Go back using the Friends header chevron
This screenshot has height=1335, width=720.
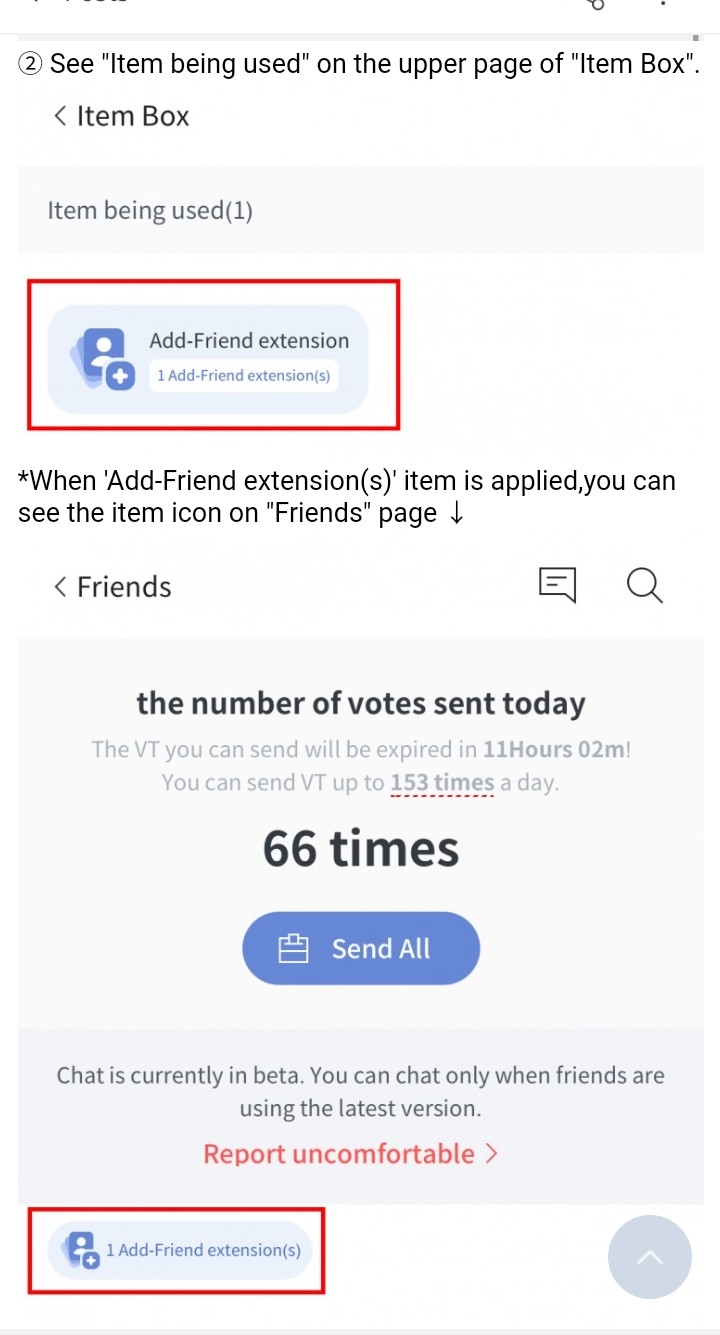coord(61,587)
